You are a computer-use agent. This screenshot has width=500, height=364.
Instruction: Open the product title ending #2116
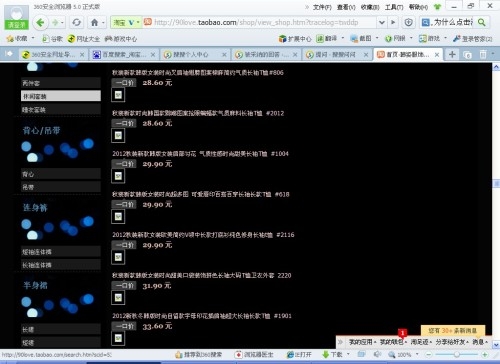[203, 235]
